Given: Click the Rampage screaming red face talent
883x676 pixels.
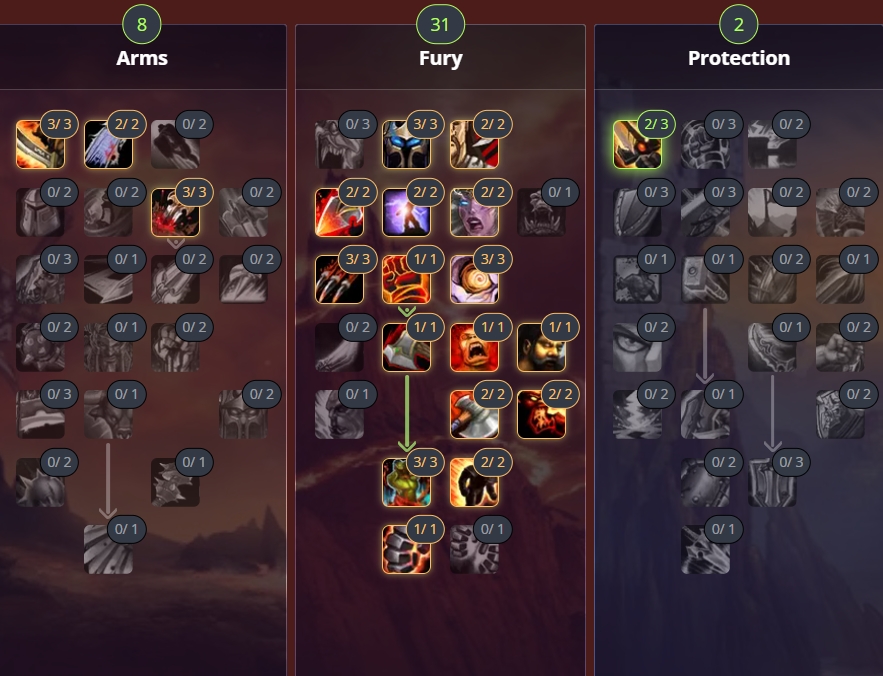Looking at the screenshot, I should (474, 347).
